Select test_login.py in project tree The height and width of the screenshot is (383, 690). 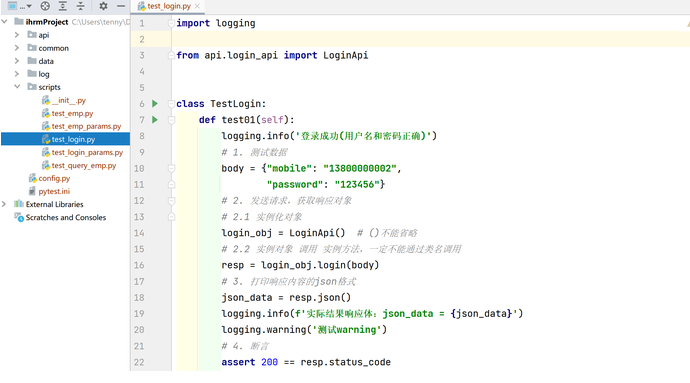point(73,139)
